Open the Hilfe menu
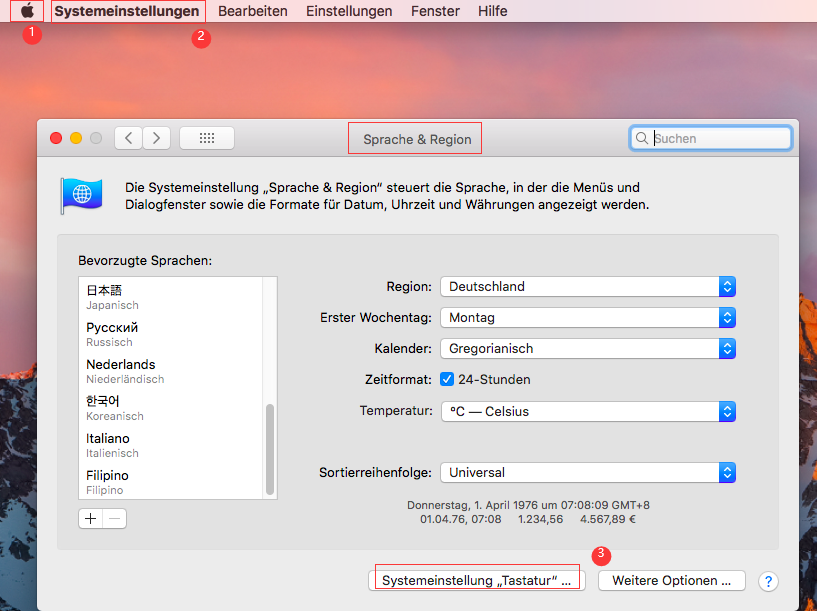 492,11
